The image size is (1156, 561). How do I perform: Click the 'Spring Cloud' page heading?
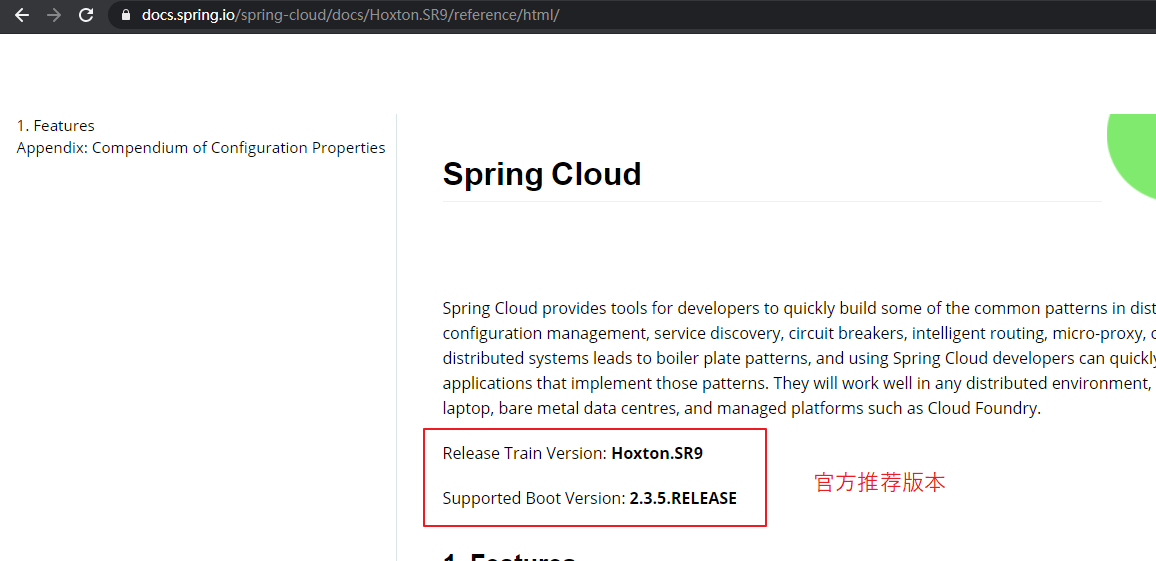coord(542,174)
